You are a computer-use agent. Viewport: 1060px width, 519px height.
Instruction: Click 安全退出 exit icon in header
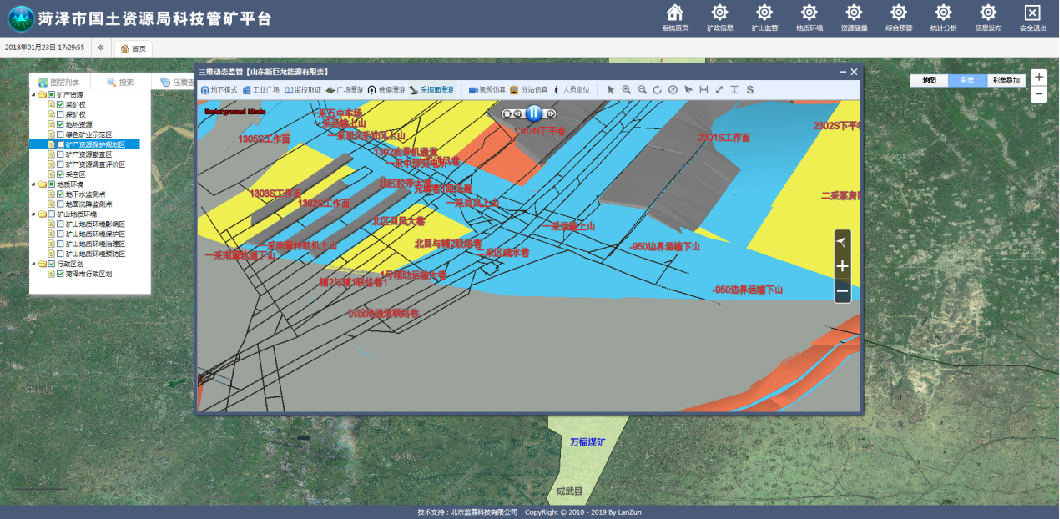(x=1032, y=13)
